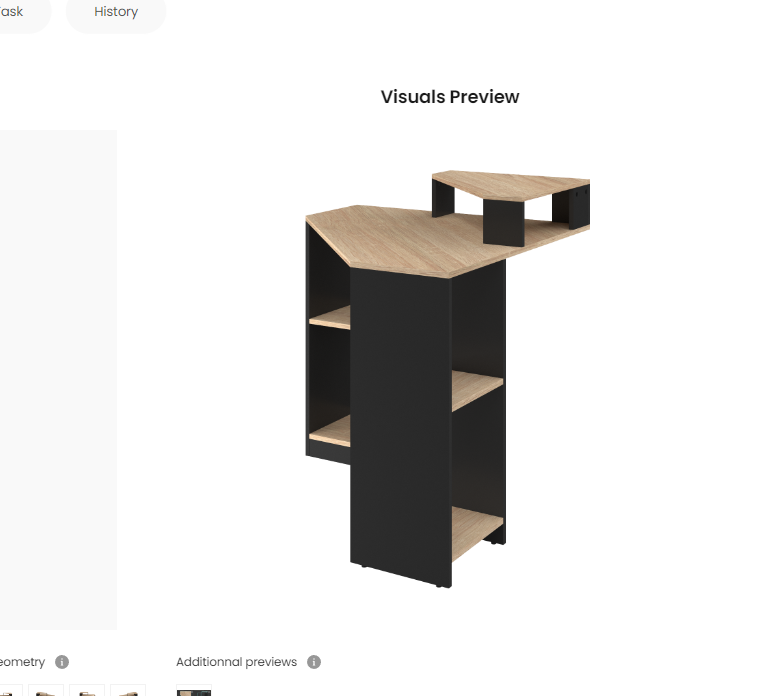Viewport: 772px width, 696px height.
Task: Click the Visuals Preview heading
Action: pyautogui.click(x=450, y=97)
